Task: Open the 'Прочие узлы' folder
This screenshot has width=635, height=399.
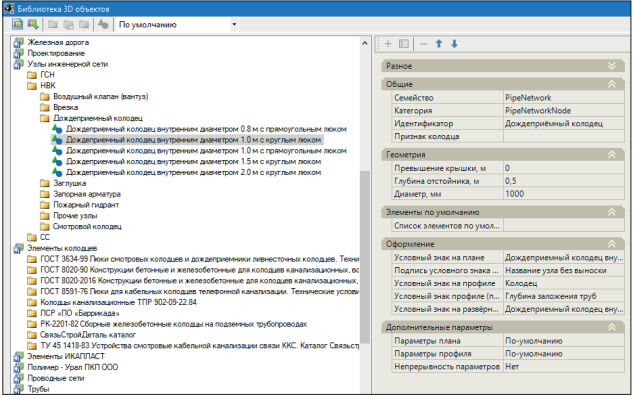Action: (x=75, y=216)
